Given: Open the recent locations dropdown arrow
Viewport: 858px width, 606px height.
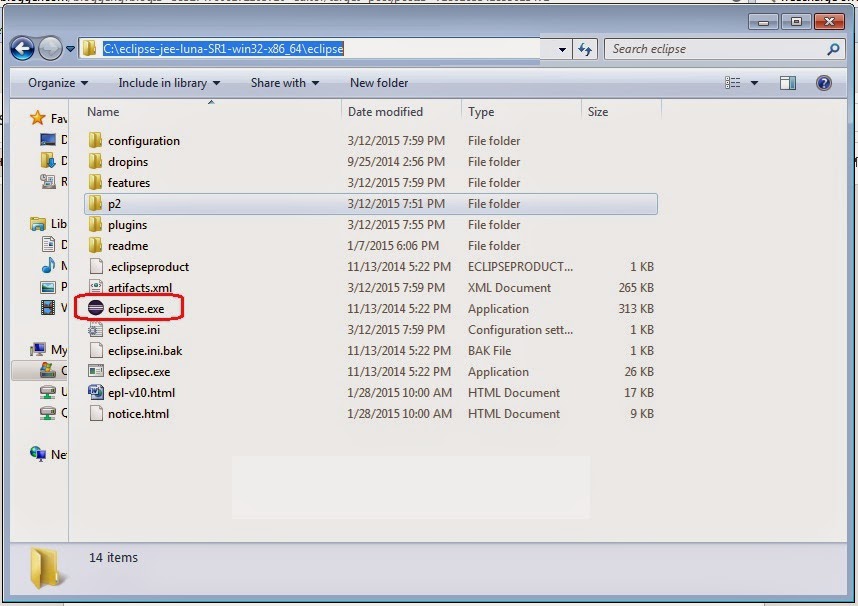Looking at the screenshot, I should [71, 49].
